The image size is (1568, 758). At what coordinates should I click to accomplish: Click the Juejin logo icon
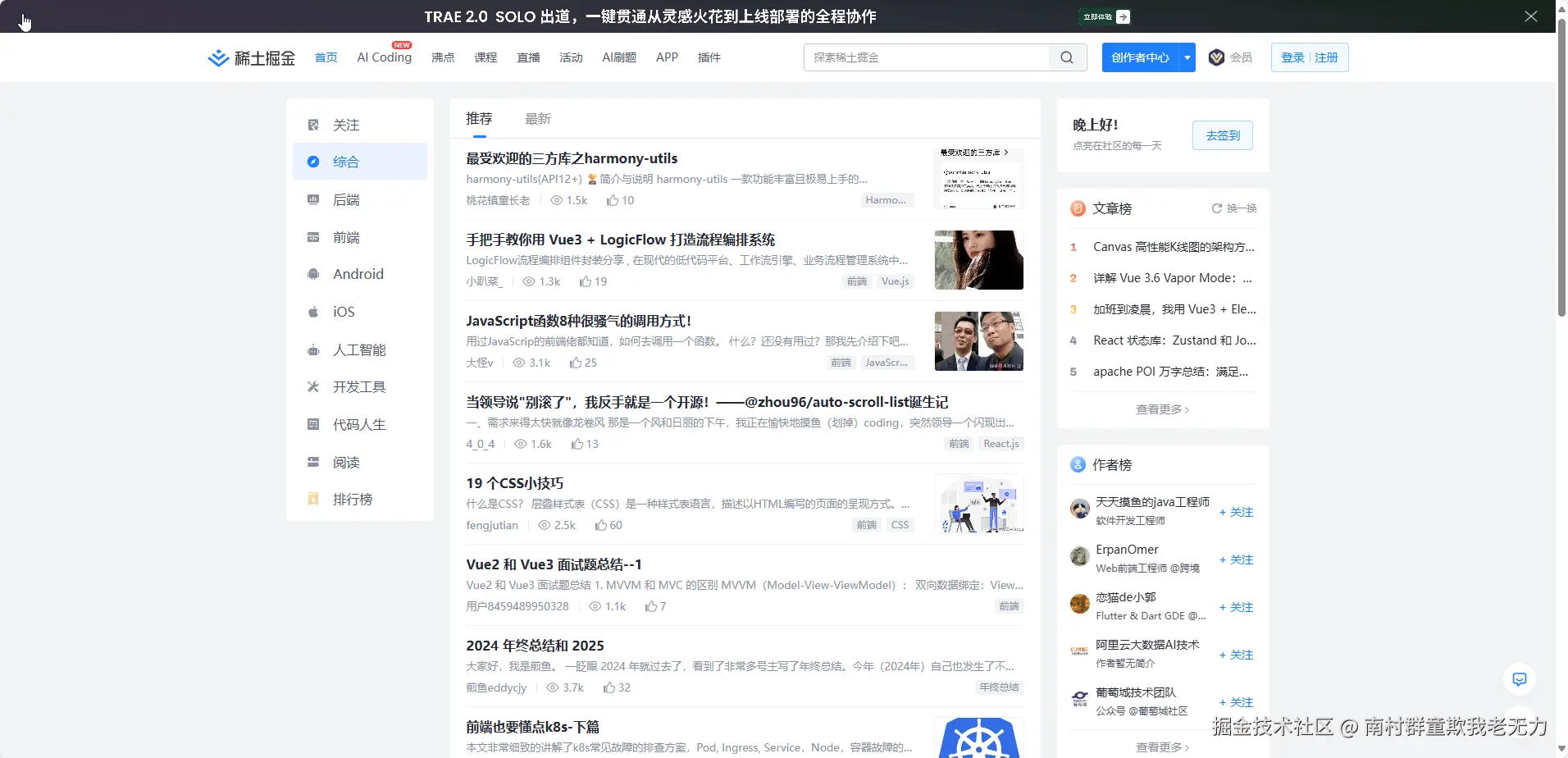point(218,57)
